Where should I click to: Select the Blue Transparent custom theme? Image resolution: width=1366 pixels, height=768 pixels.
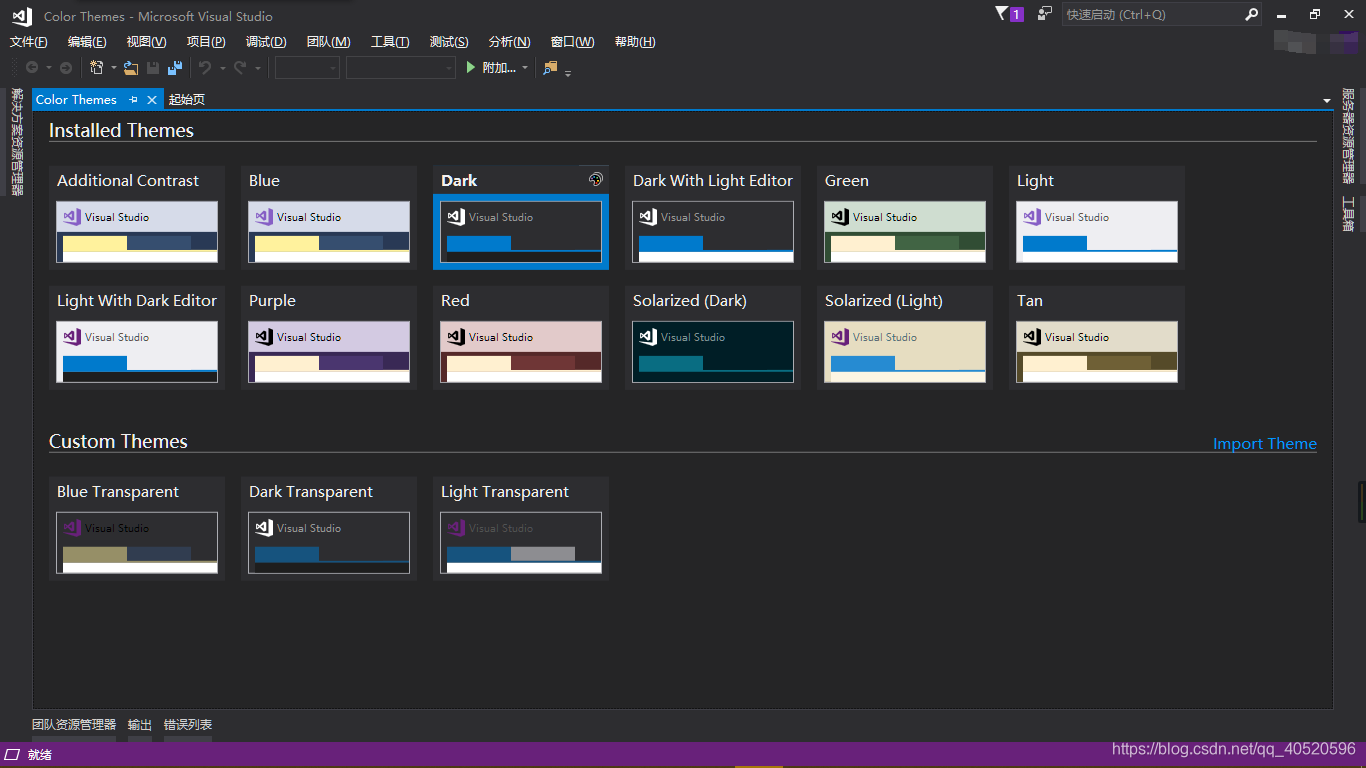pos(137,528)
